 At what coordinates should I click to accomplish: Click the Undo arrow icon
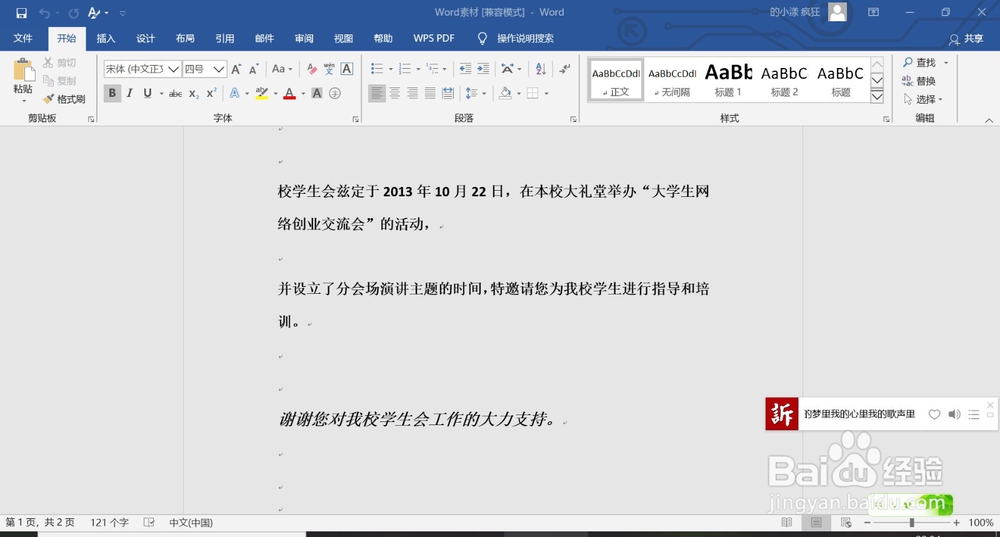(x=44, y=13)
